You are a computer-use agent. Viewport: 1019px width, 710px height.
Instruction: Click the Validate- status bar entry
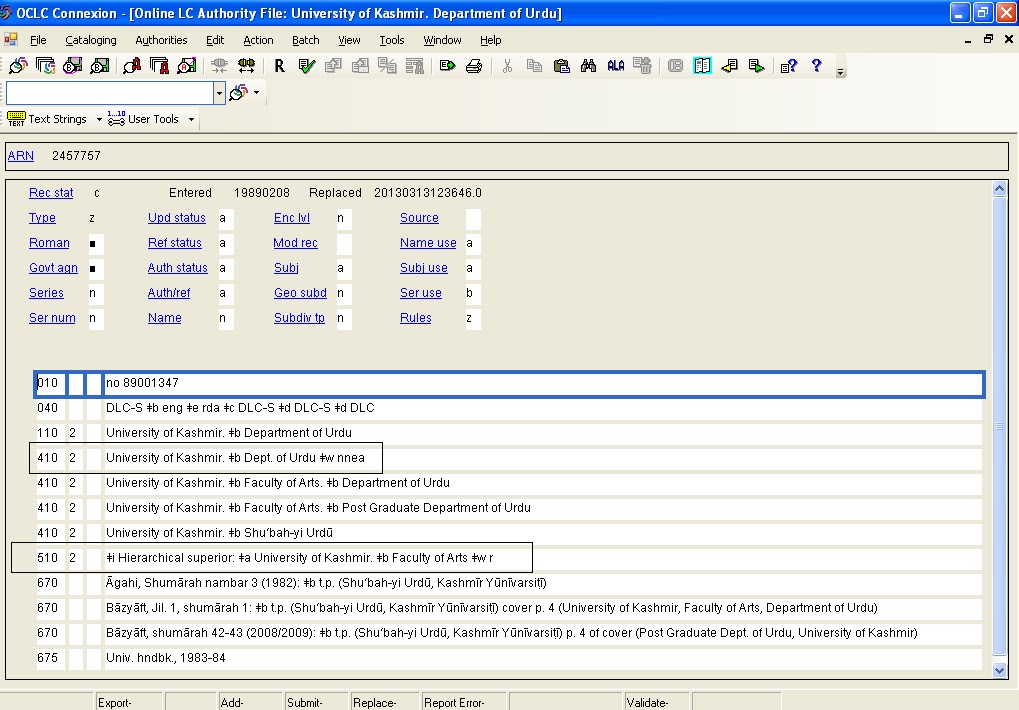658,702
